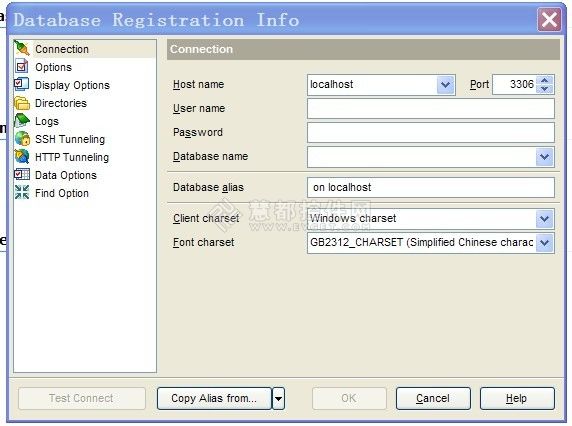Viewport: 572px width, 426px height.
Task: Open the Directories folder icon
Action: click(22, 103)
